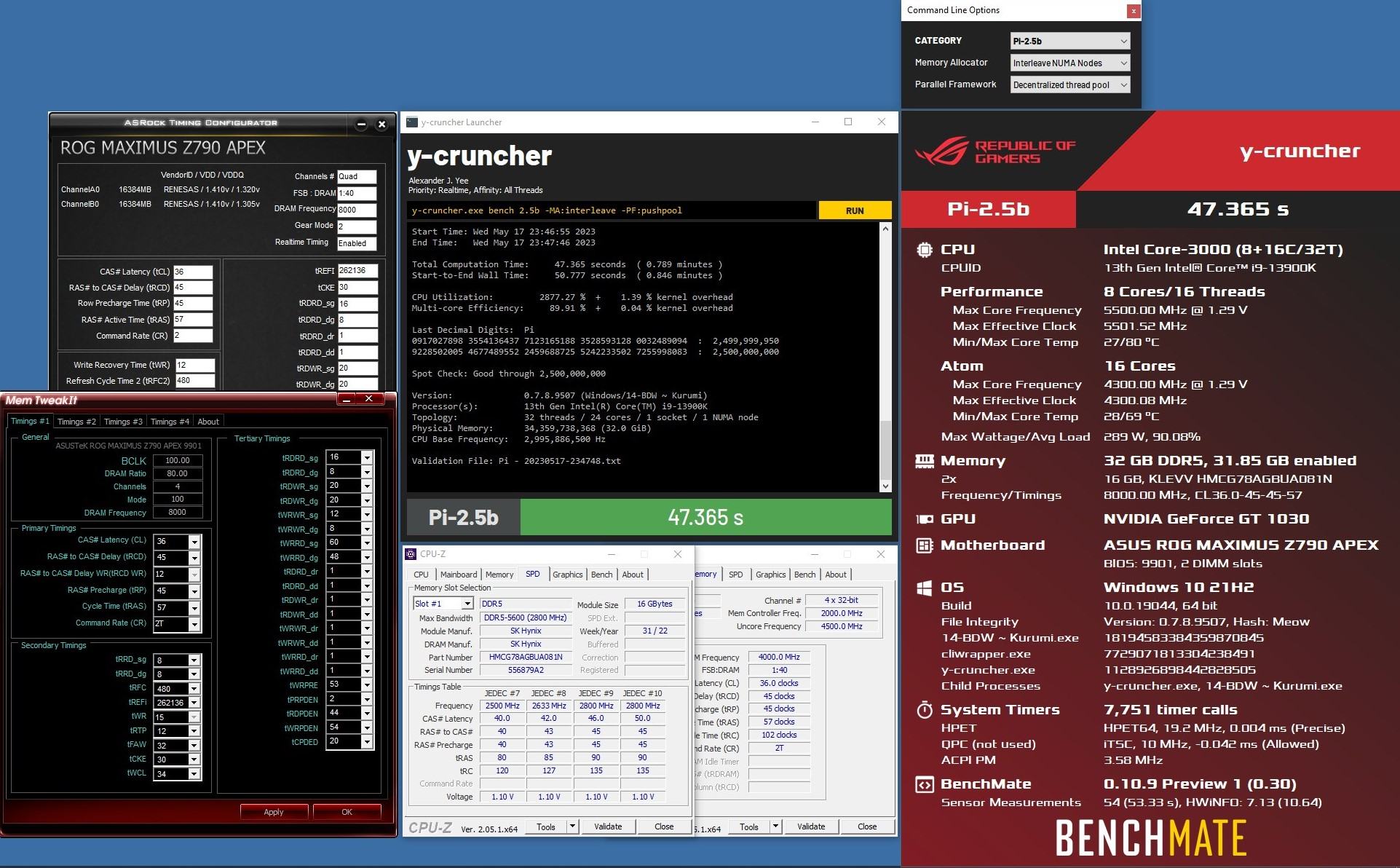Click Apply in Mem TweakIt
The image size is (1400, 868).
point(274,812)
